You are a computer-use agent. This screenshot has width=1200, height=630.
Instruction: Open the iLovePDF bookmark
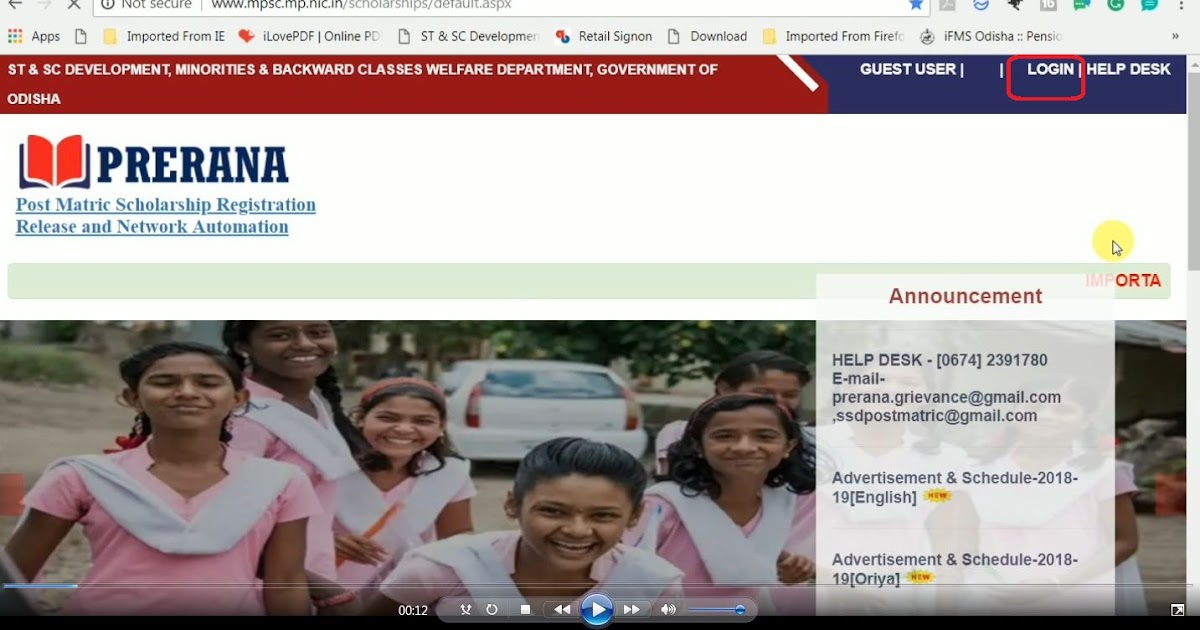pyautogui.click(x=309, y=36)
